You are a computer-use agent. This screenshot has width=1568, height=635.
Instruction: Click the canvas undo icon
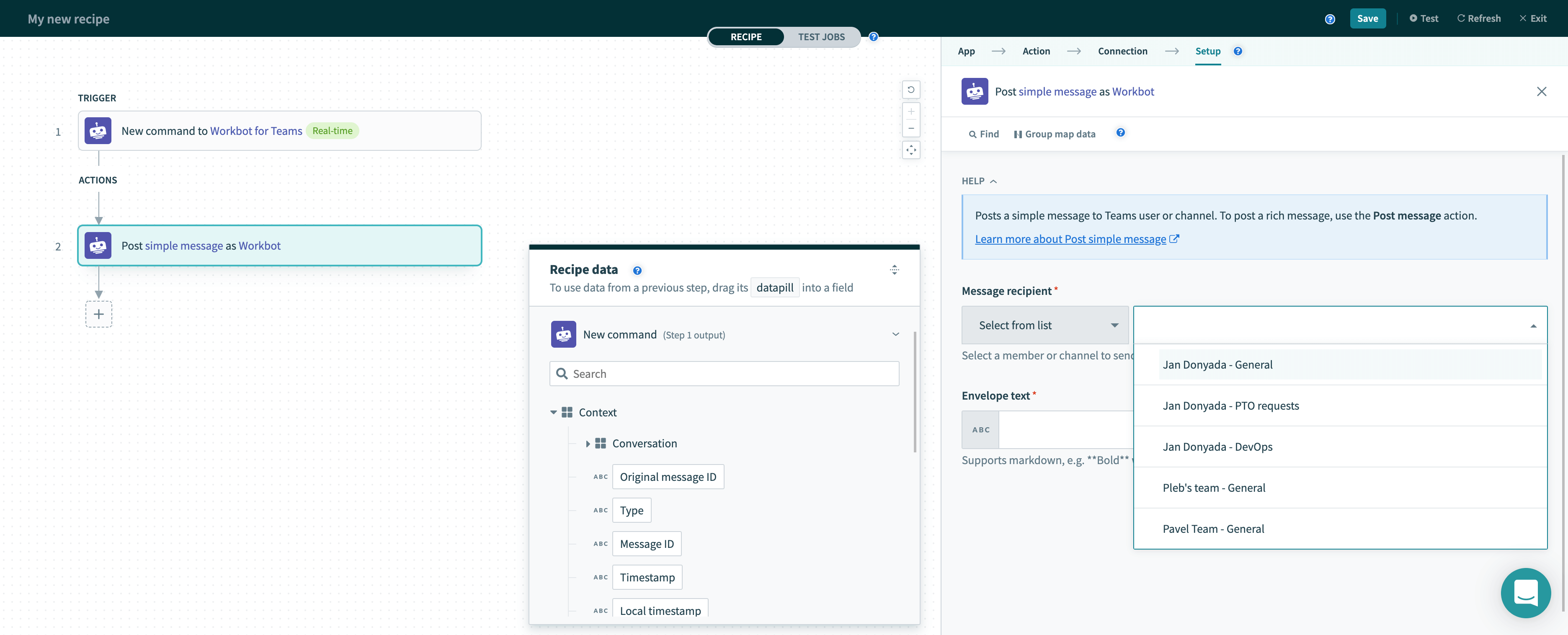(910, 90)
